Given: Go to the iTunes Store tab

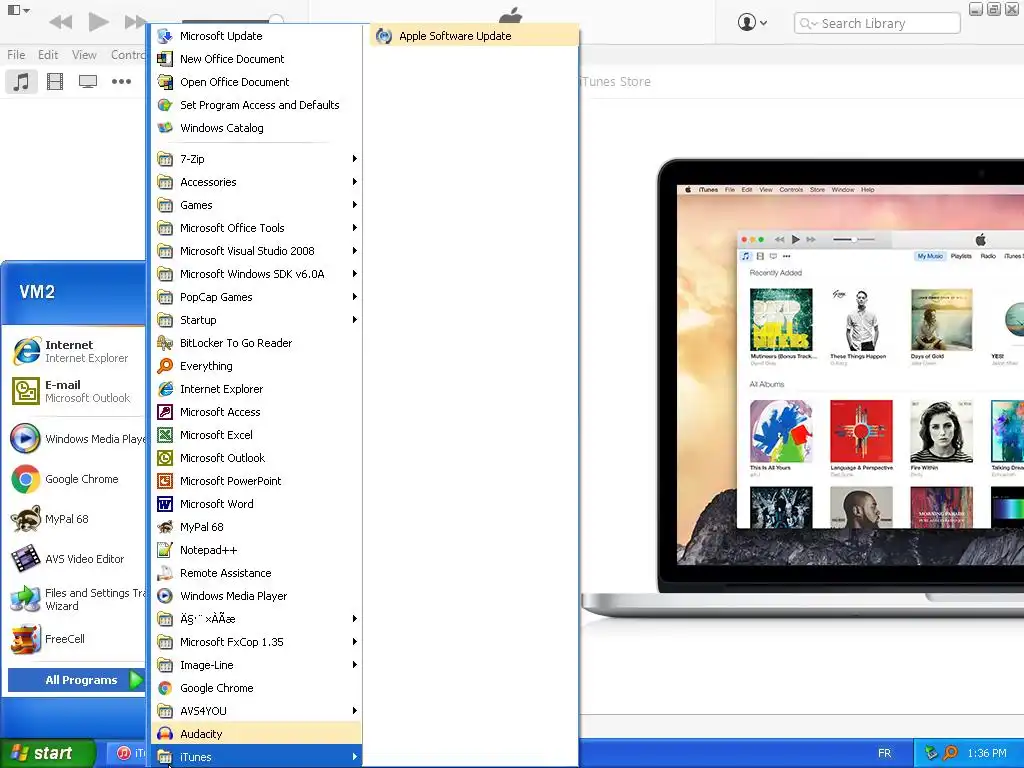Looking at the screenshot, I should (x=615, y=82).
